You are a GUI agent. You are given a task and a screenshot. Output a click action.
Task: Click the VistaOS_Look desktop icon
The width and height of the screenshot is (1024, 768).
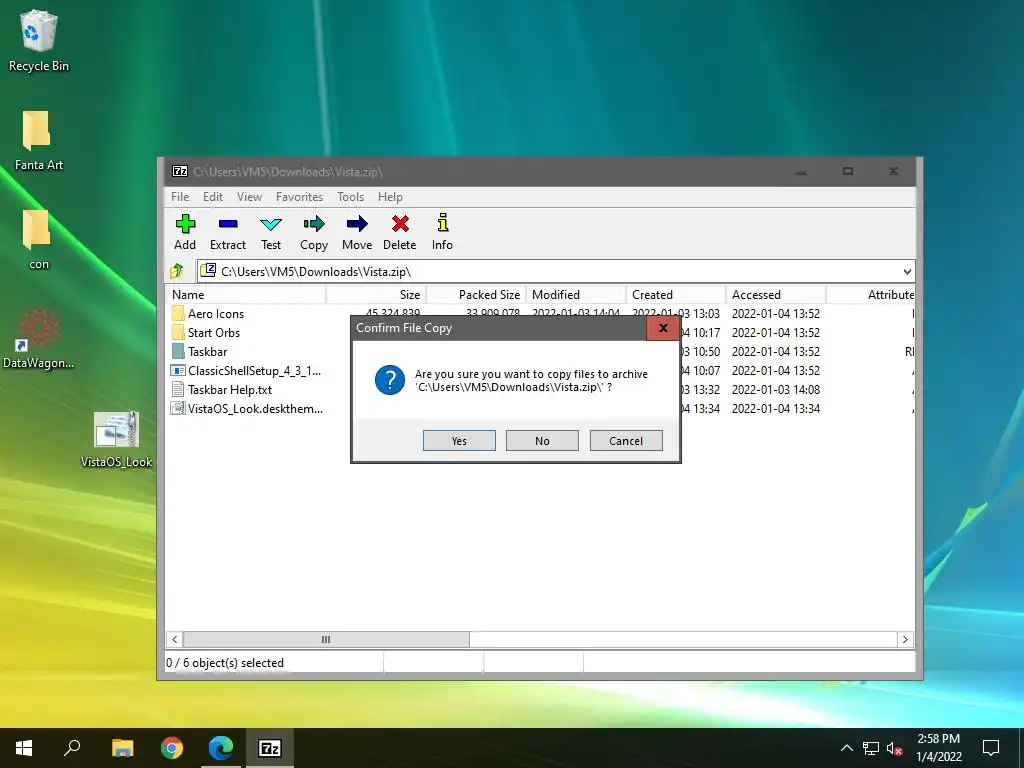click(116, 439)
